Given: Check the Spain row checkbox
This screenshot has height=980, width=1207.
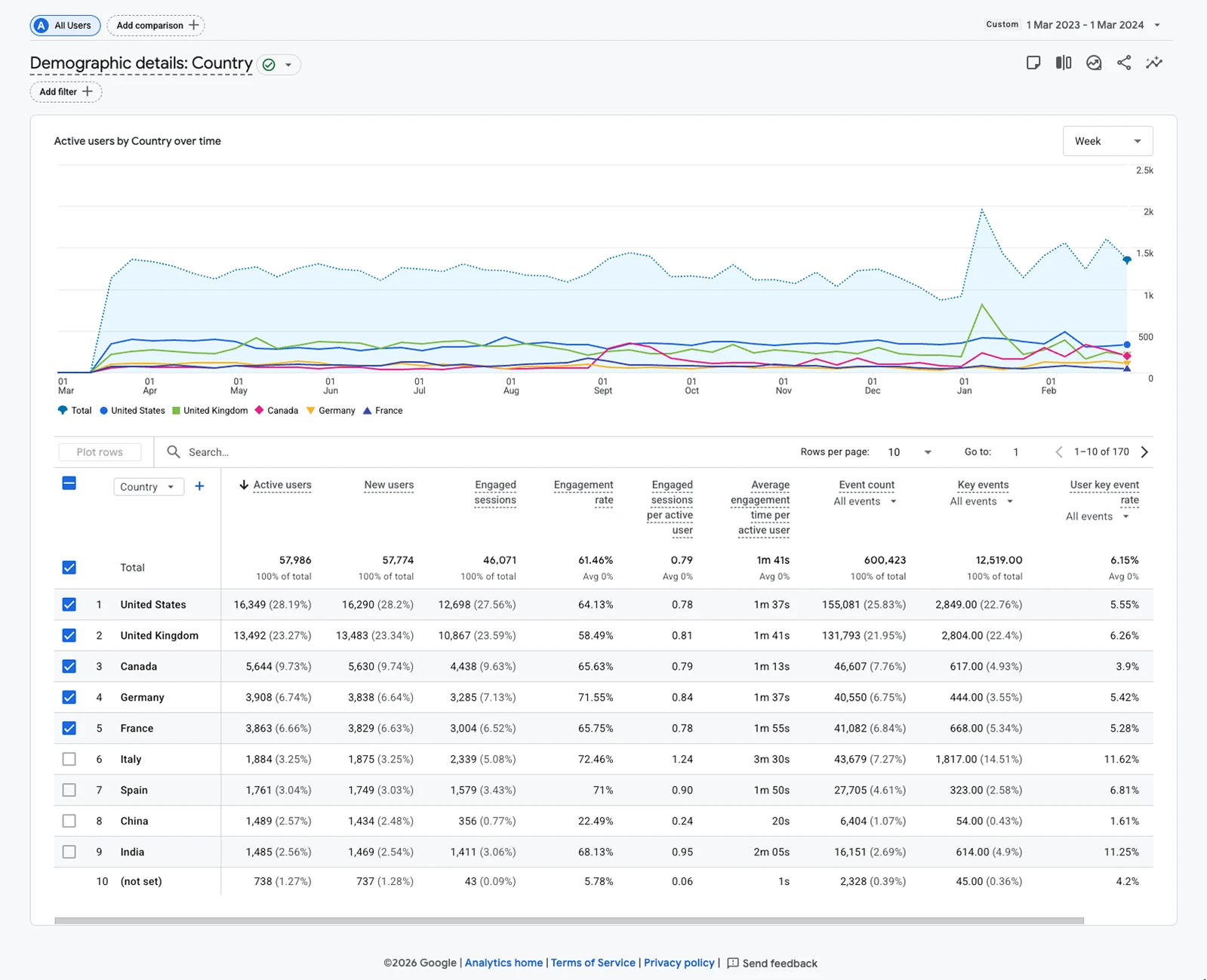Looking at the screenshot, I should 69,790.
